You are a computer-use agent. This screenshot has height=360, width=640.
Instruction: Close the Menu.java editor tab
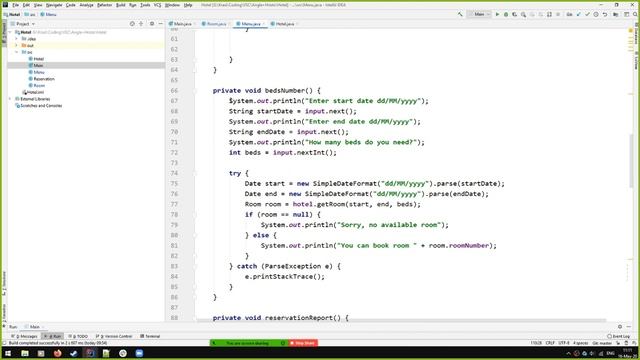(x=264, y=24)
